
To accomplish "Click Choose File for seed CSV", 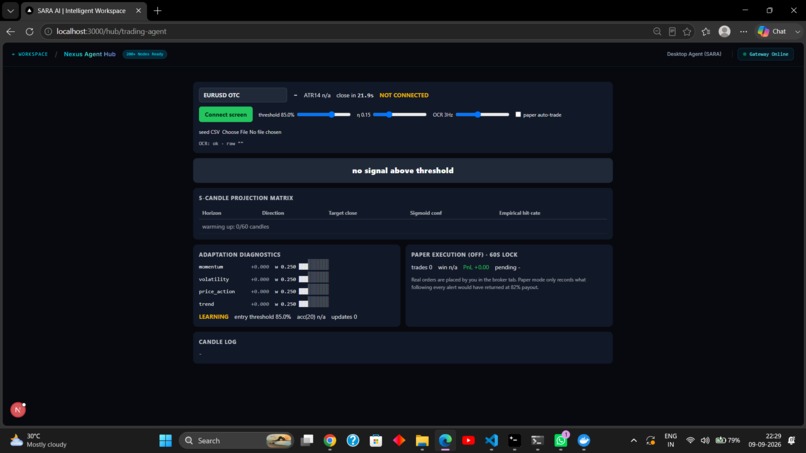I will coord(235,132).
